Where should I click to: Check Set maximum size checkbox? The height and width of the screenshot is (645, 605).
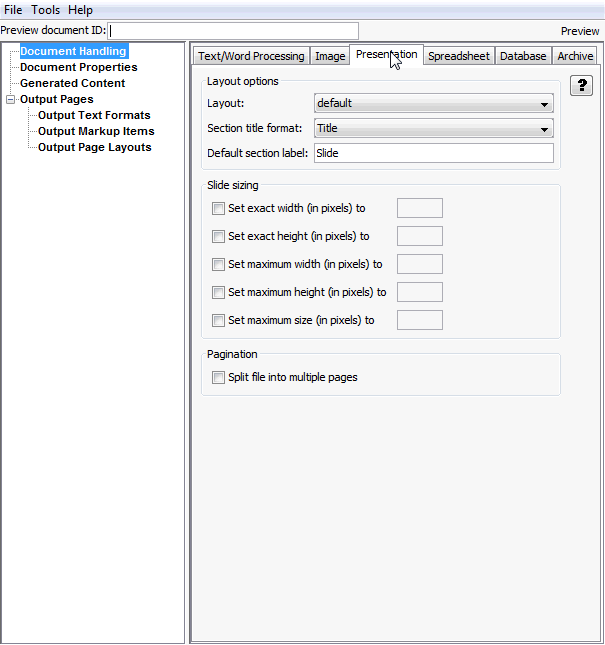(x=218, y=320)
